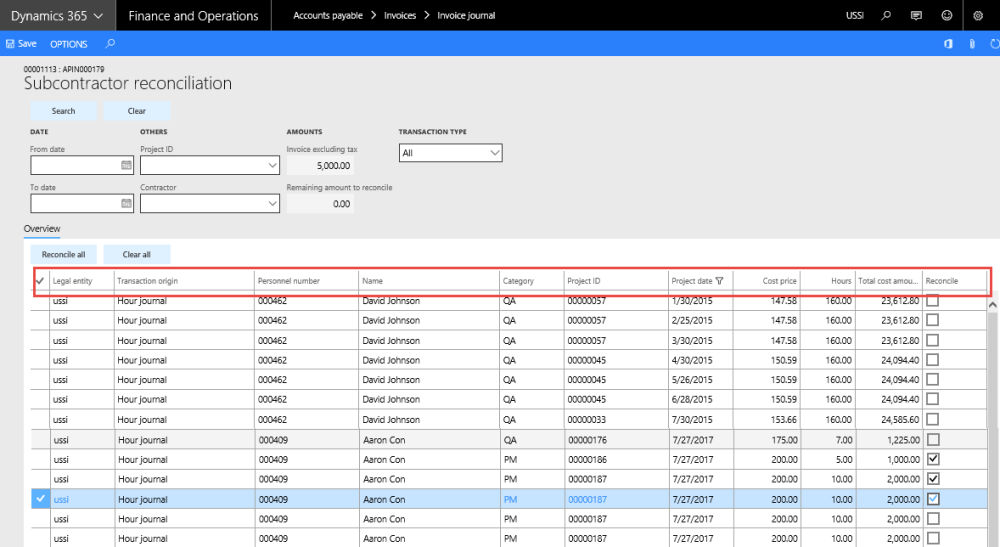Uncheck Reconcile for project 00000186 row
Viewport: 1000px width, 547px height.
tap(932, 459)
